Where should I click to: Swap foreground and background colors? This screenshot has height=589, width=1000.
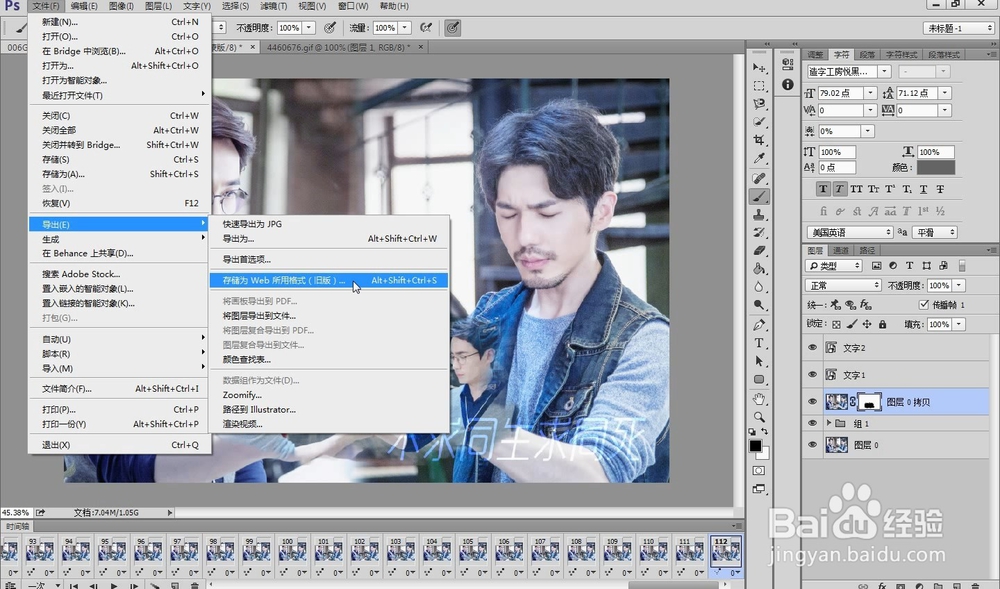(765, 432)
